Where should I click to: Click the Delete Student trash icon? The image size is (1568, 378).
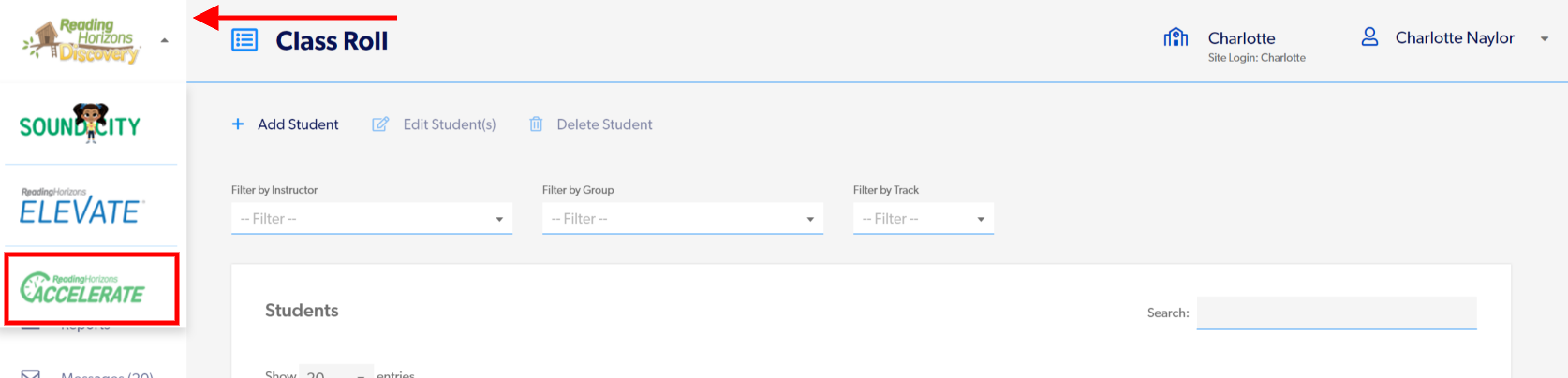(x=536, y=124)
